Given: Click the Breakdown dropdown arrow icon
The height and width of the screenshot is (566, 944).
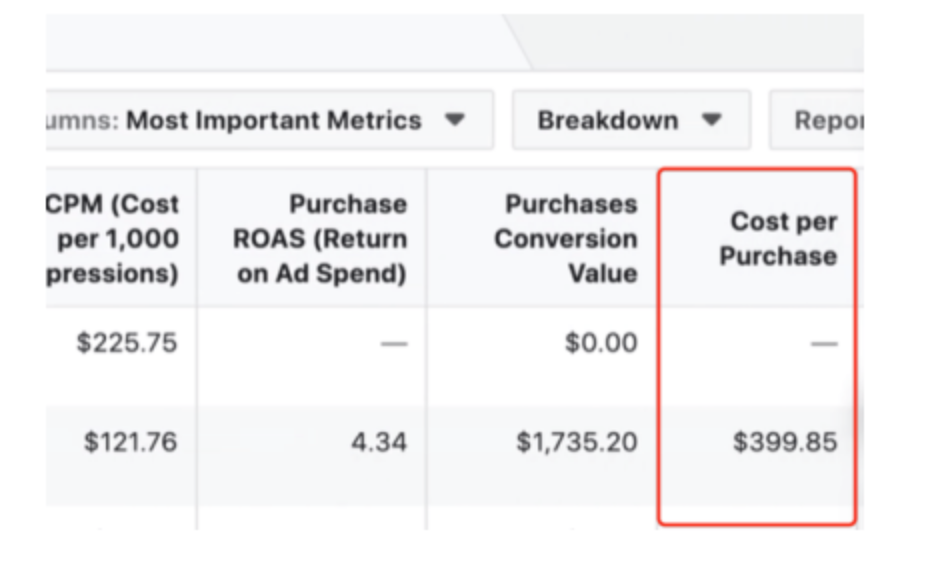Looking at the screenshot, I should 711,120.
